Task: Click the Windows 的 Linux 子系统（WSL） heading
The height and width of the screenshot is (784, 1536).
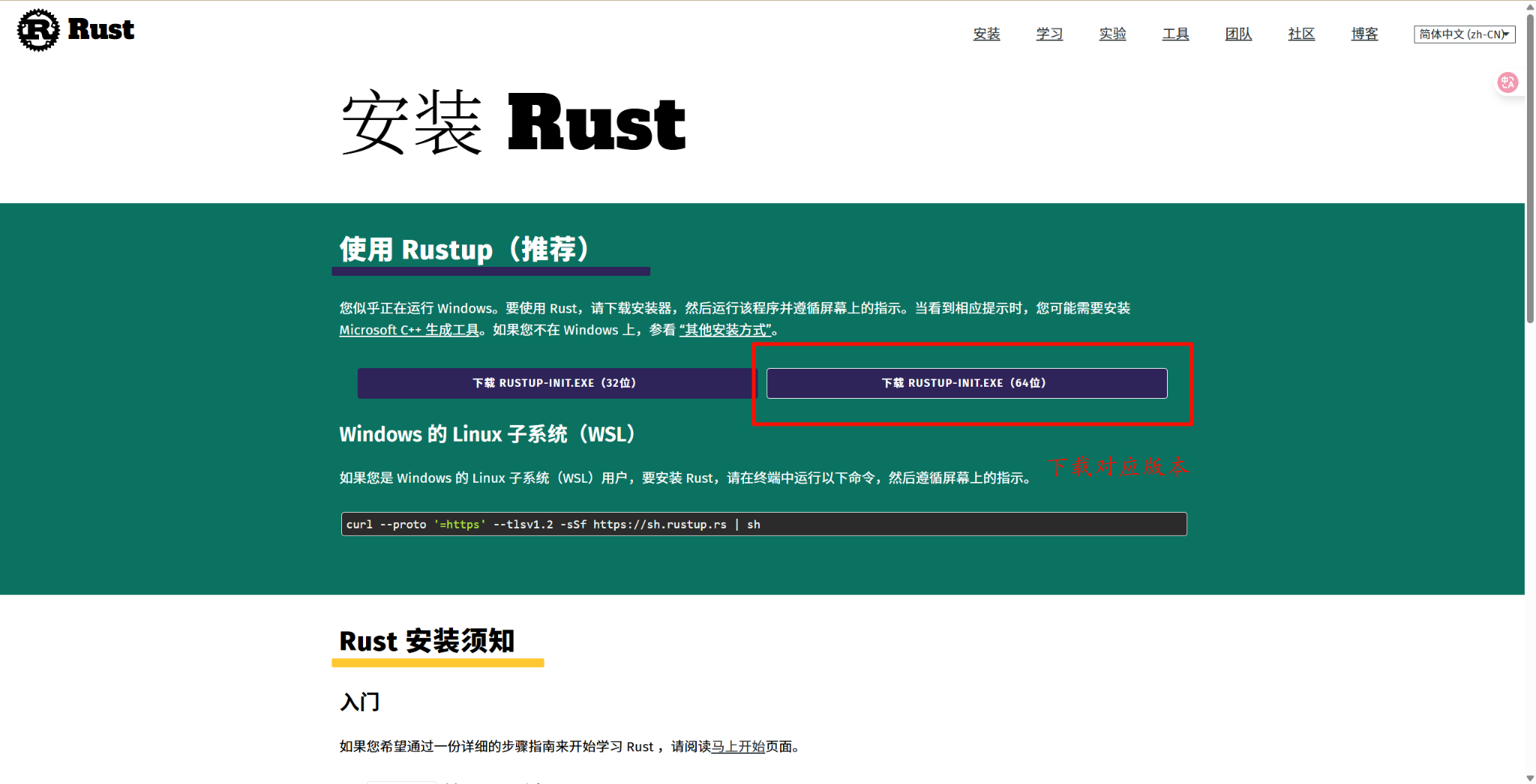Action: [487, 434]
